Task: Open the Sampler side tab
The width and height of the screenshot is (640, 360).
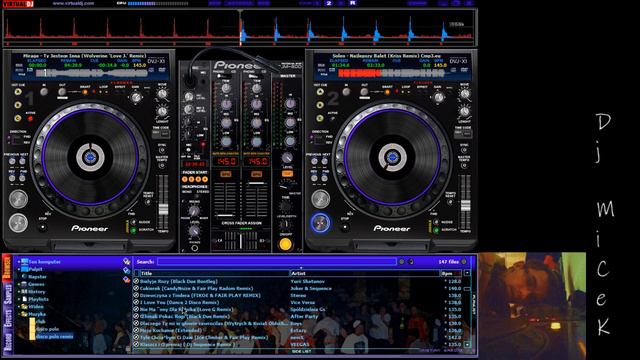Action: [7, 294]
